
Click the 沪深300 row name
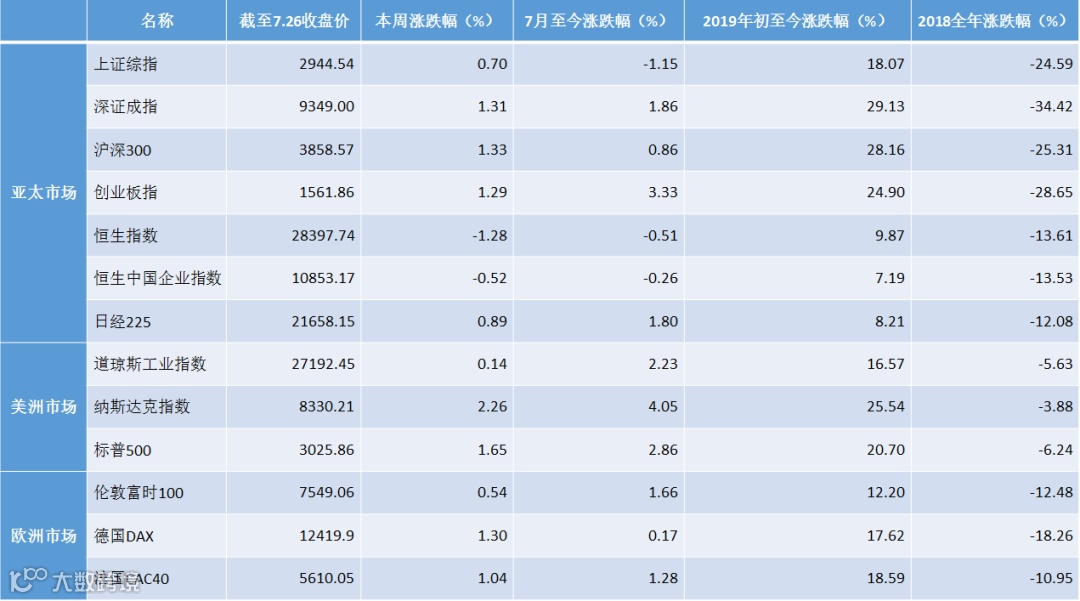123,150
